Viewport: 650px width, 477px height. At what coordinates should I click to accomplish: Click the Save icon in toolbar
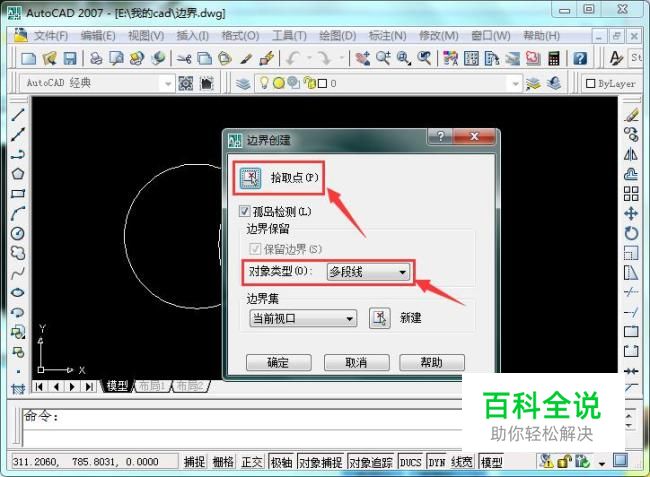(x=70, y=58)
